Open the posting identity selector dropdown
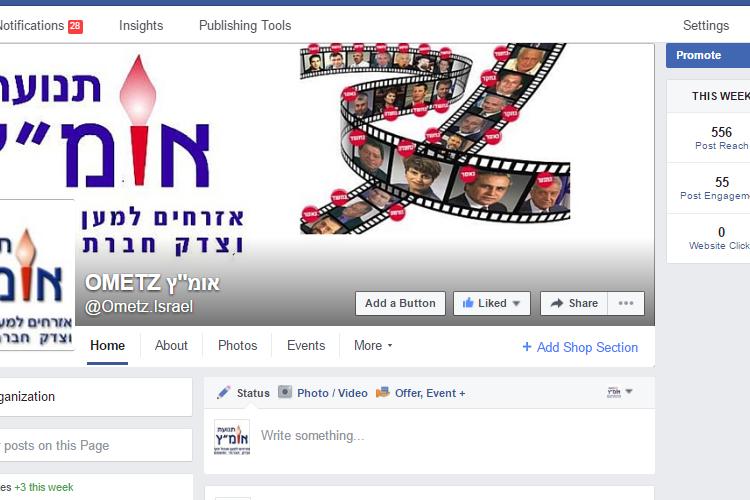This screenshot has height=500, width=750. click(x=620, y=392)
